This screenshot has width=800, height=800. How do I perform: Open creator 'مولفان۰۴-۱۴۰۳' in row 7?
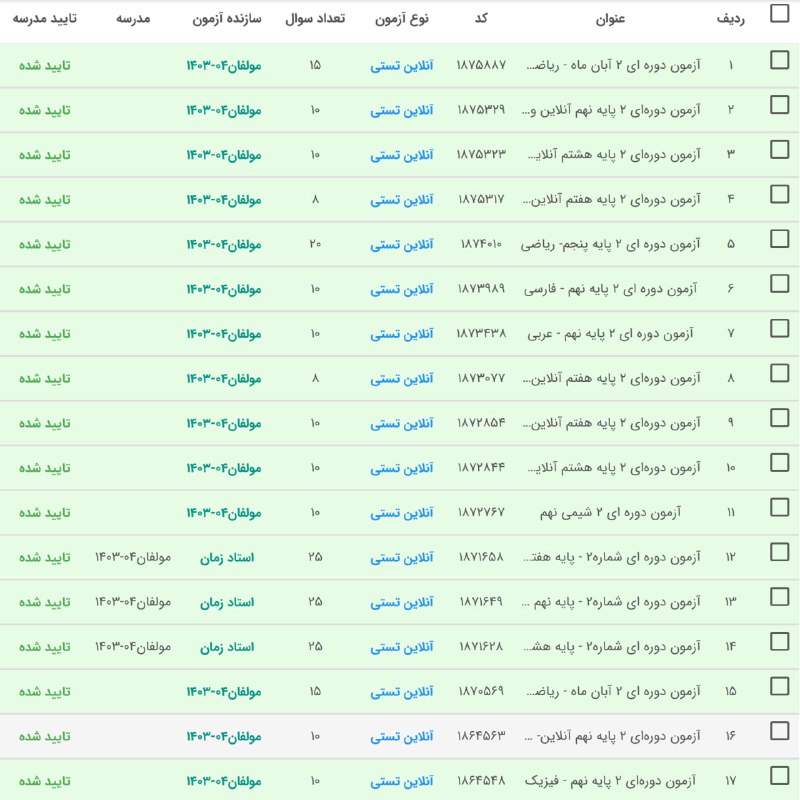[x=224, y=334]
